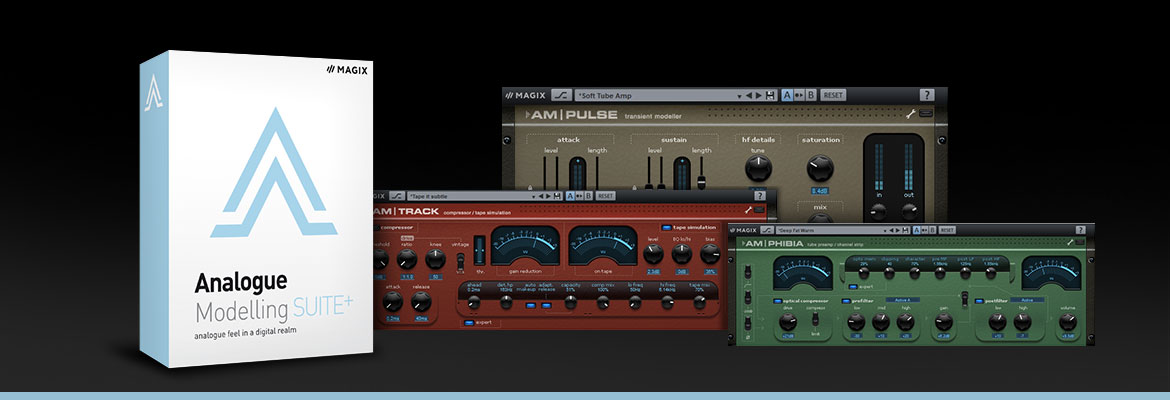Screen dimensions: 1170x400
Task: Open help in AM Pulse window
Action: pyautogui.click(x=926, y=95)
